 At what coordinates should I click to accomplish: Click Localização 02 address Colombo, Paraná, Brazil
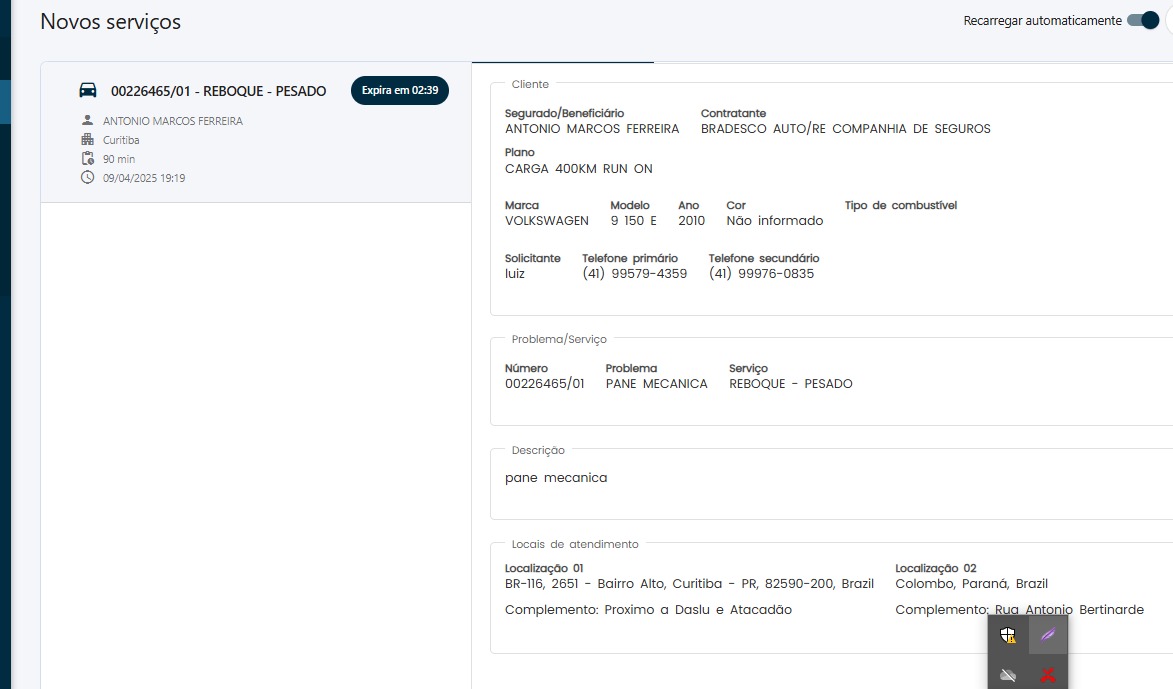(971, 584)
